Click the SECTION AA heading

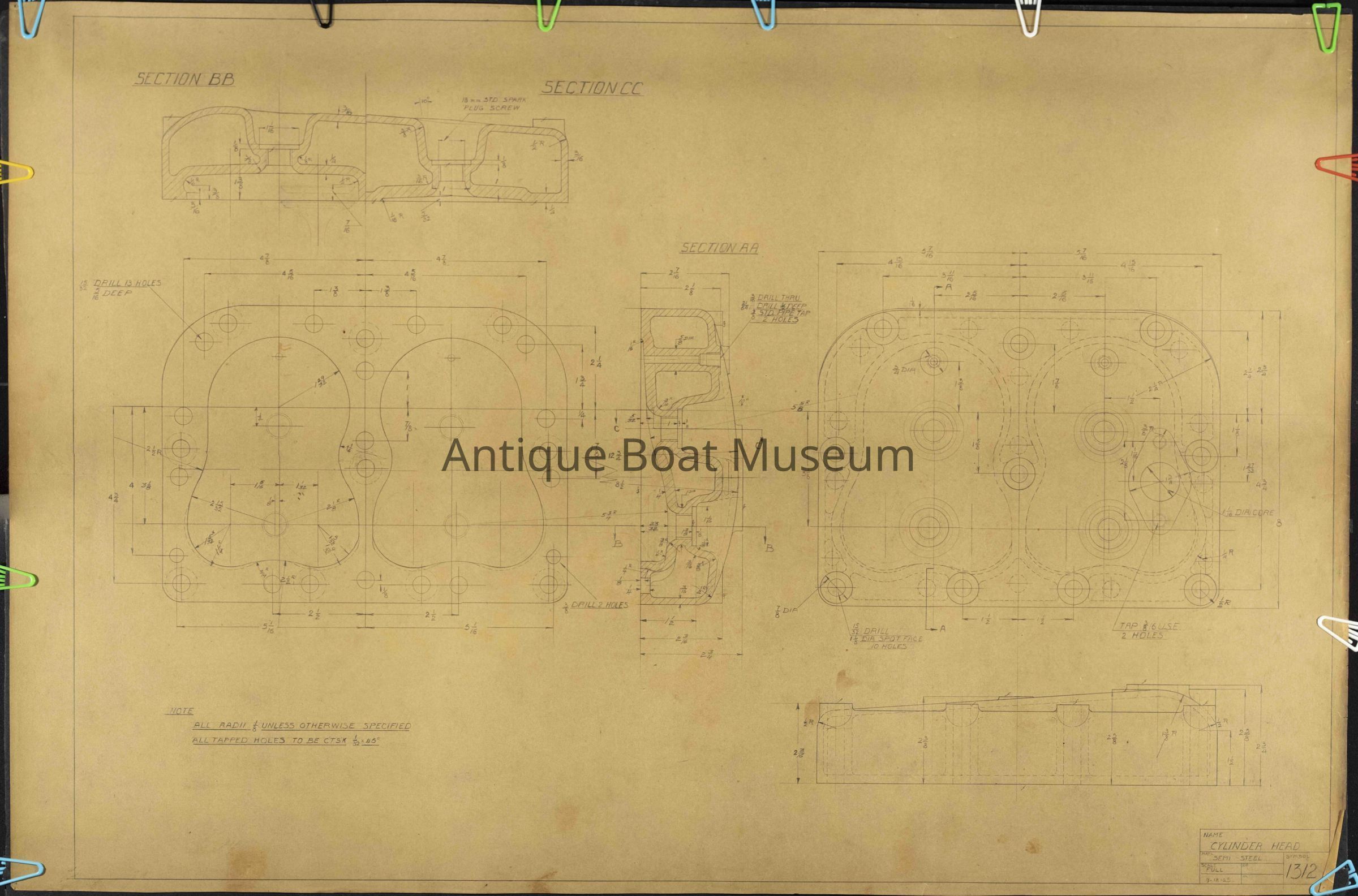tap(719, 248)
